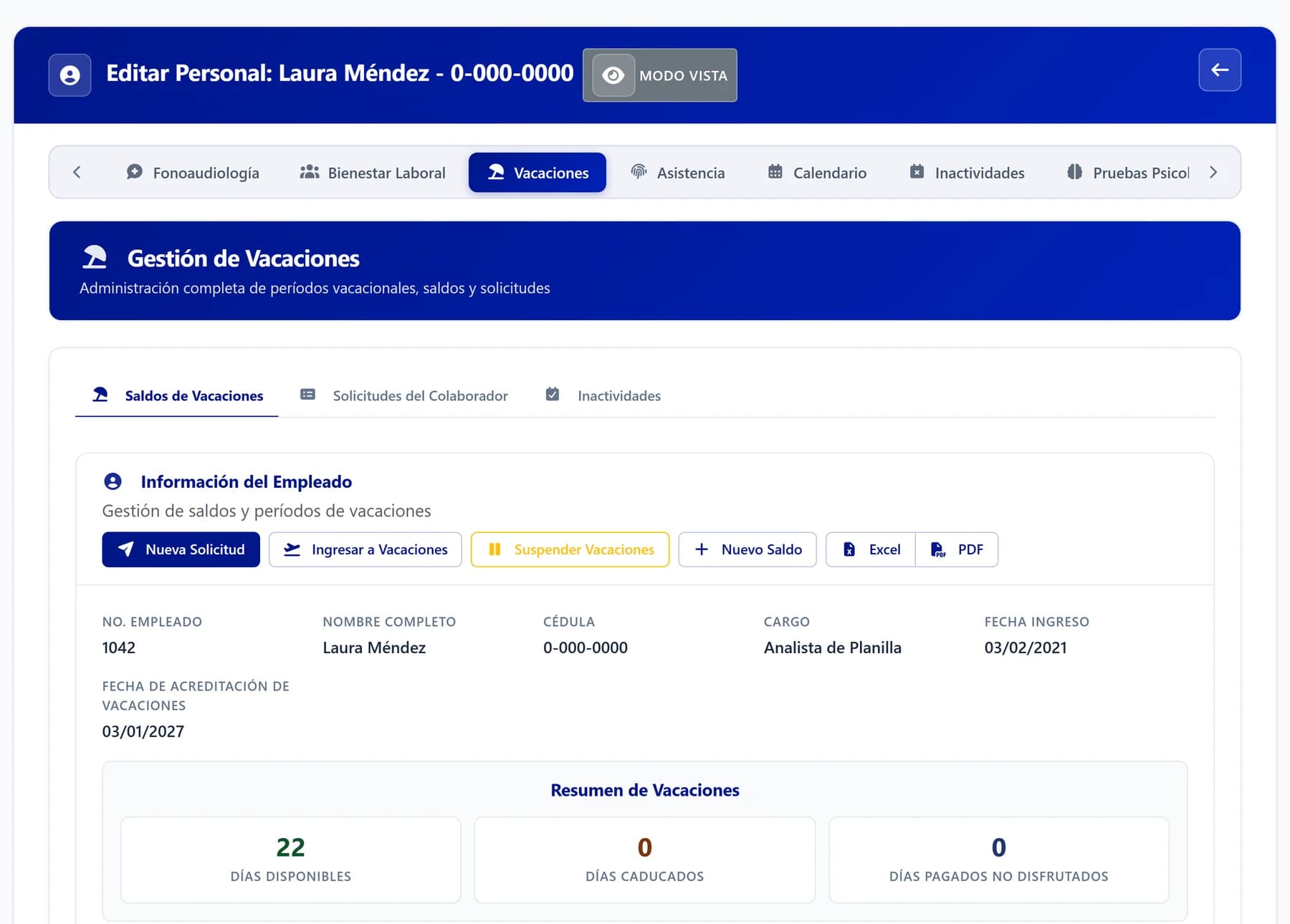Select the Vacaciones tab

[x=537, y=173]
